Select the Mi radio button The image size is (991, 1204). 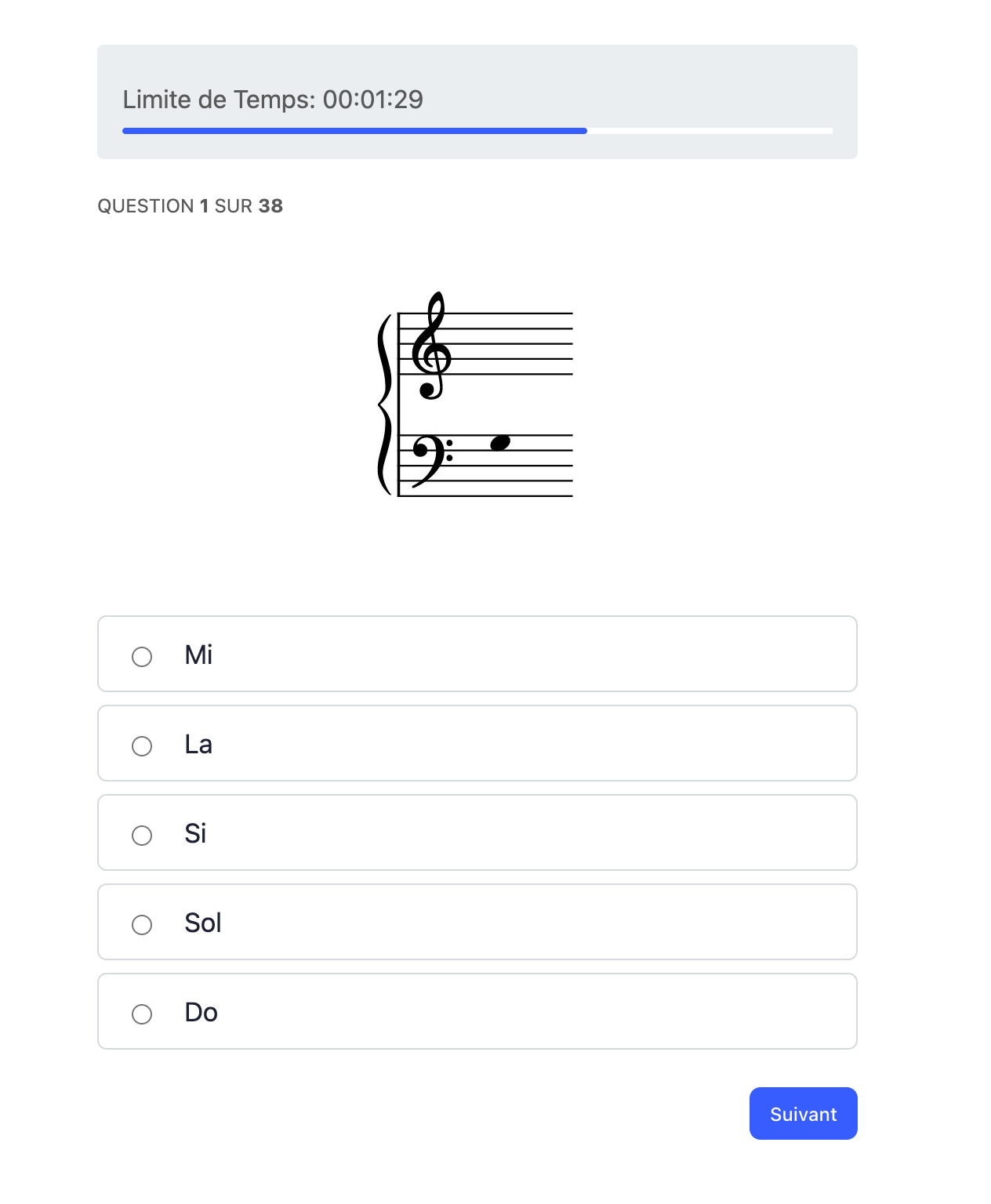[x=142, y=656]
